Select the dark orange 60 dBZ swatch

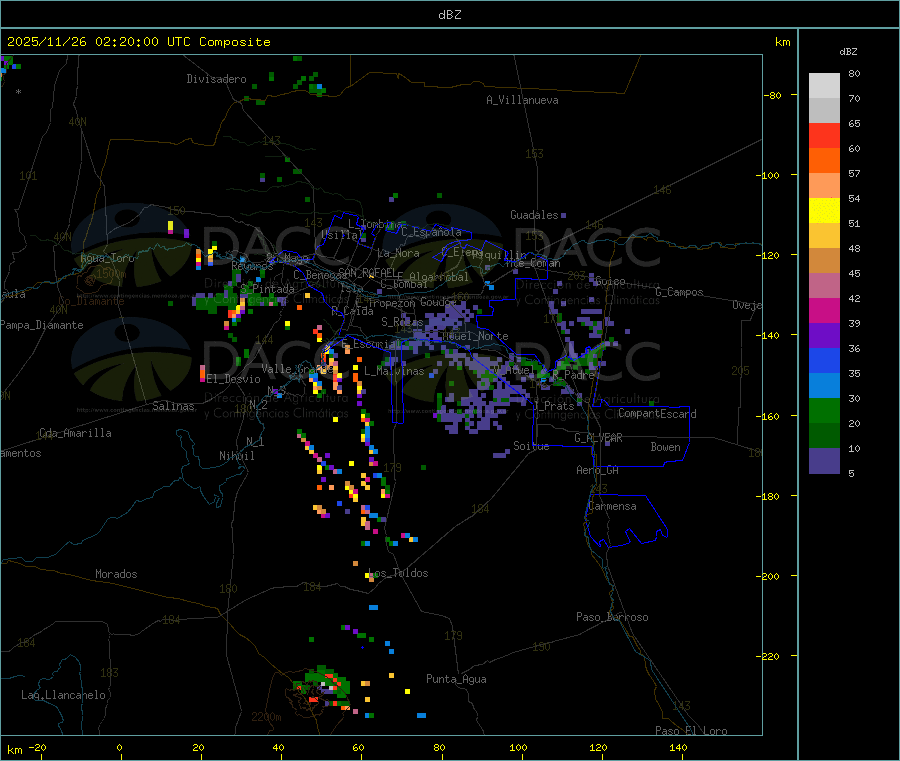click(x=824, y=161)
